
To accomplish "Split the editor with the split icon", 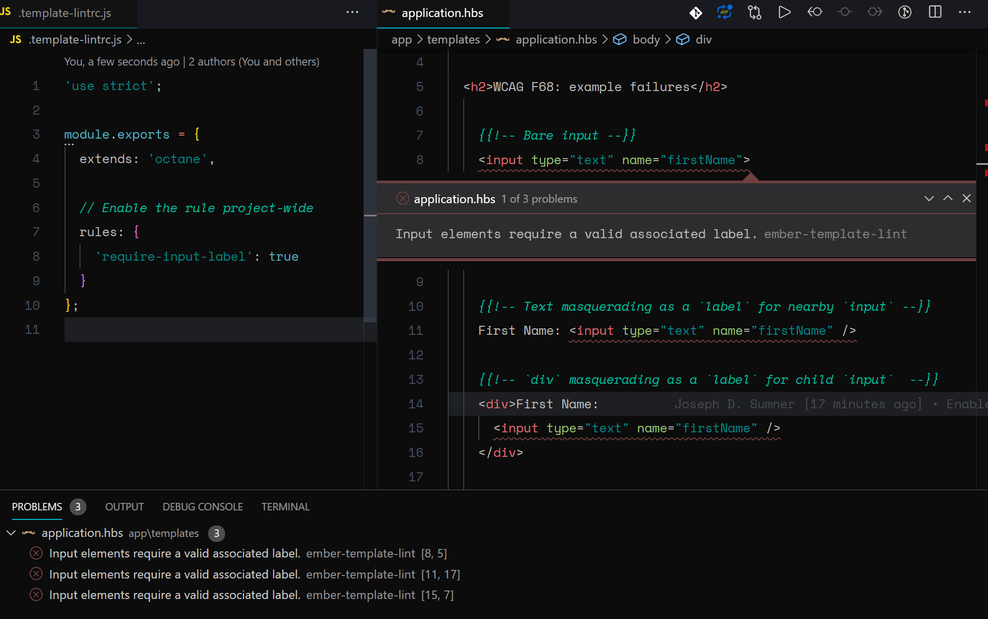I will 935,12.
